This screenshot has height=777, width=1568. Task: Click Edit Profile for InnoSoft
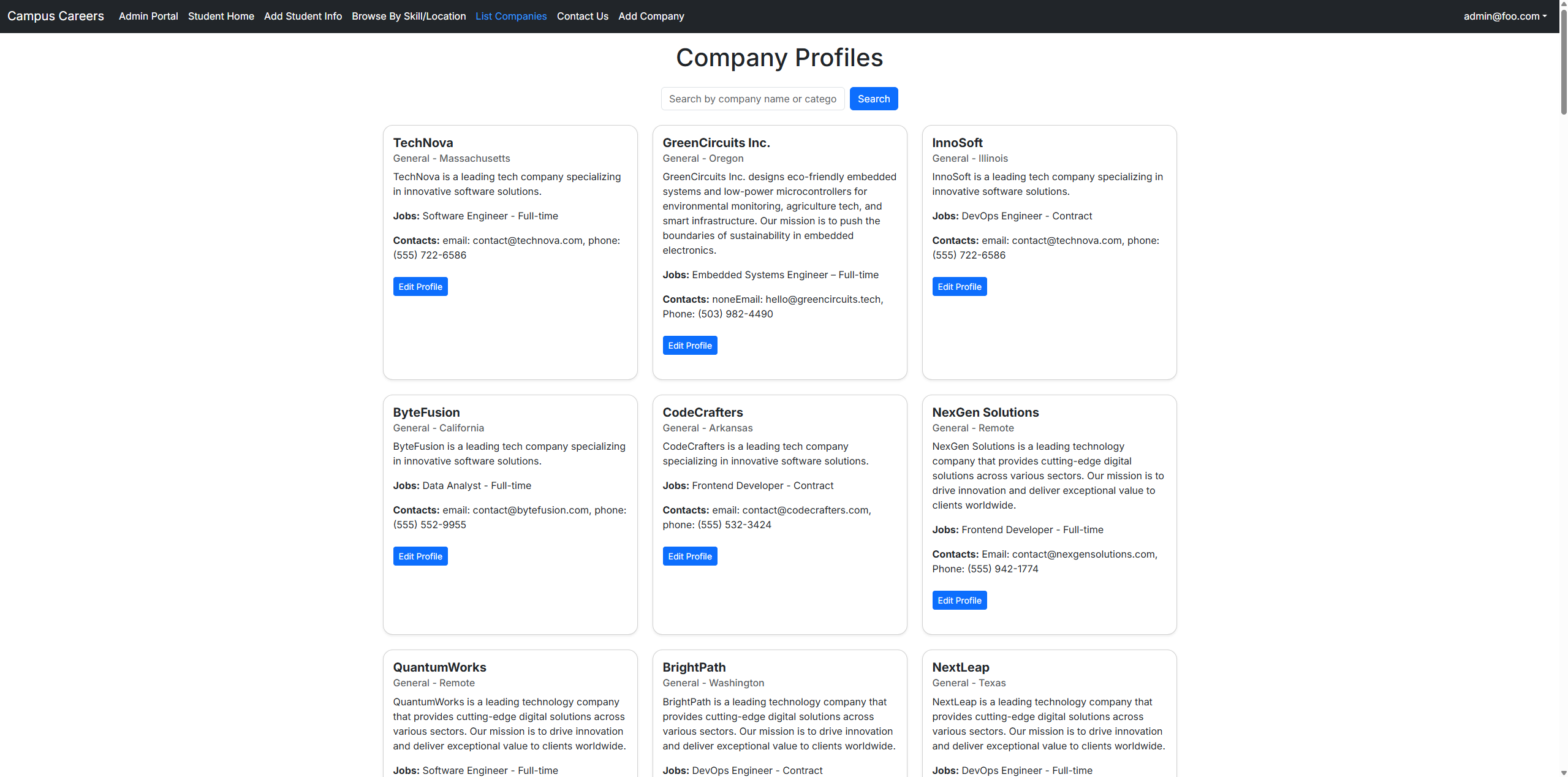coord(959,287)
